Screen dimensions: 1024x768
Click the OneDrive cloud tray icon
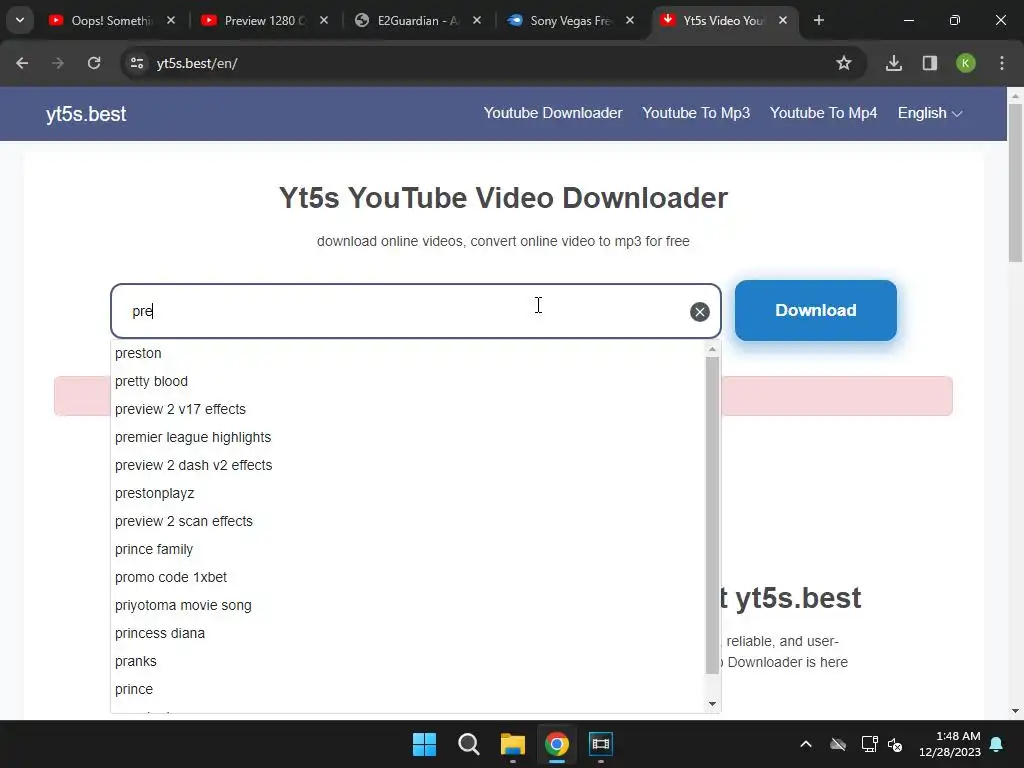pyautogui.click(x=838, y=744)
